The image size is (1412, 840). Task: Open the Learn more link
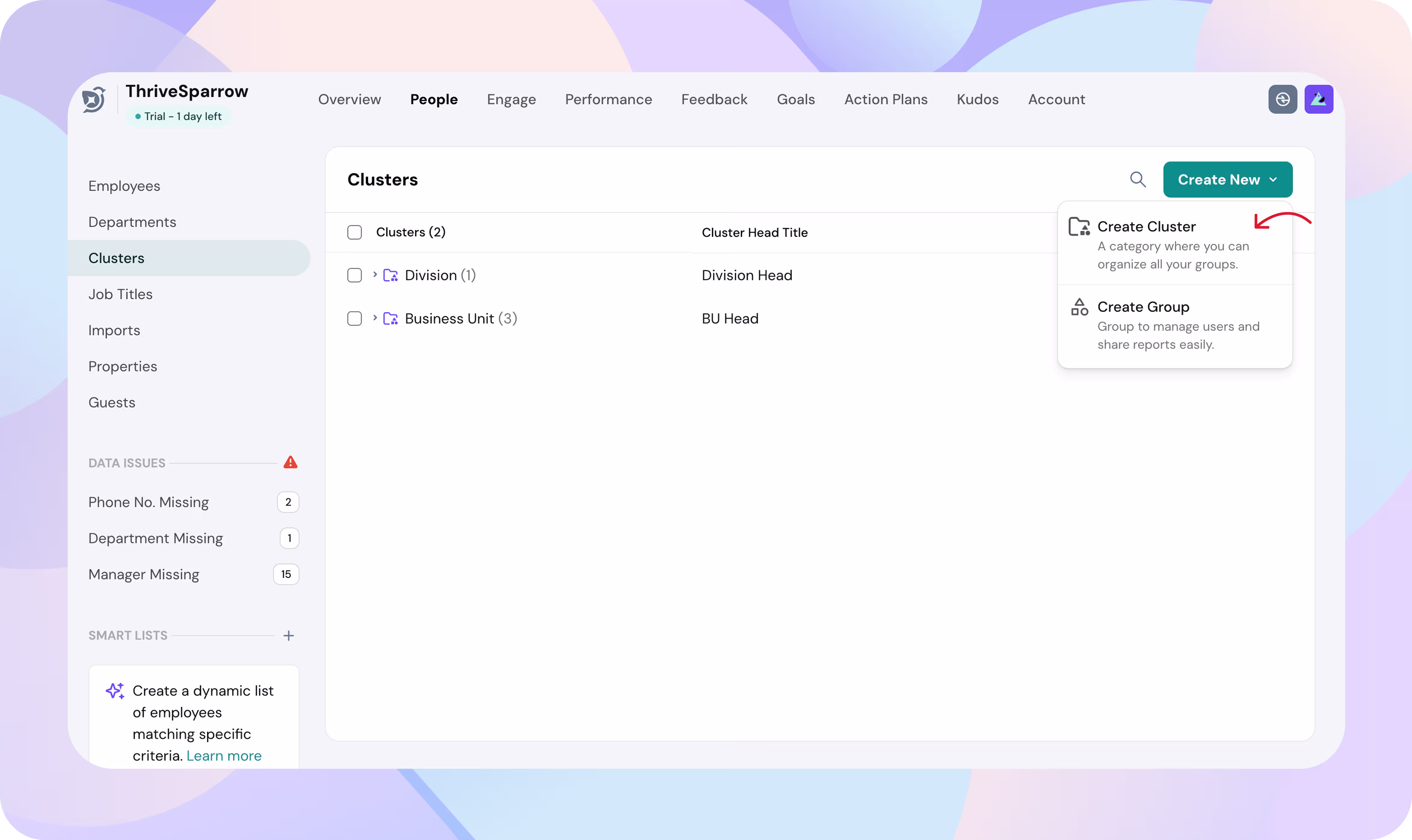pos(223,756)
